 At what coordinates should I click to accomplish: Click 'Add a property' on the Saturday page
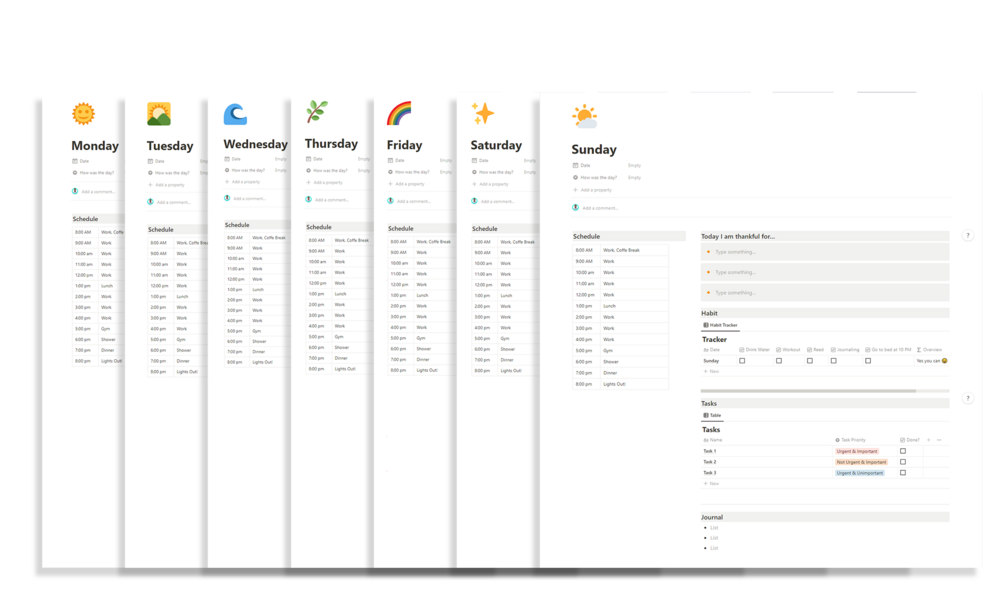(490, 184)
